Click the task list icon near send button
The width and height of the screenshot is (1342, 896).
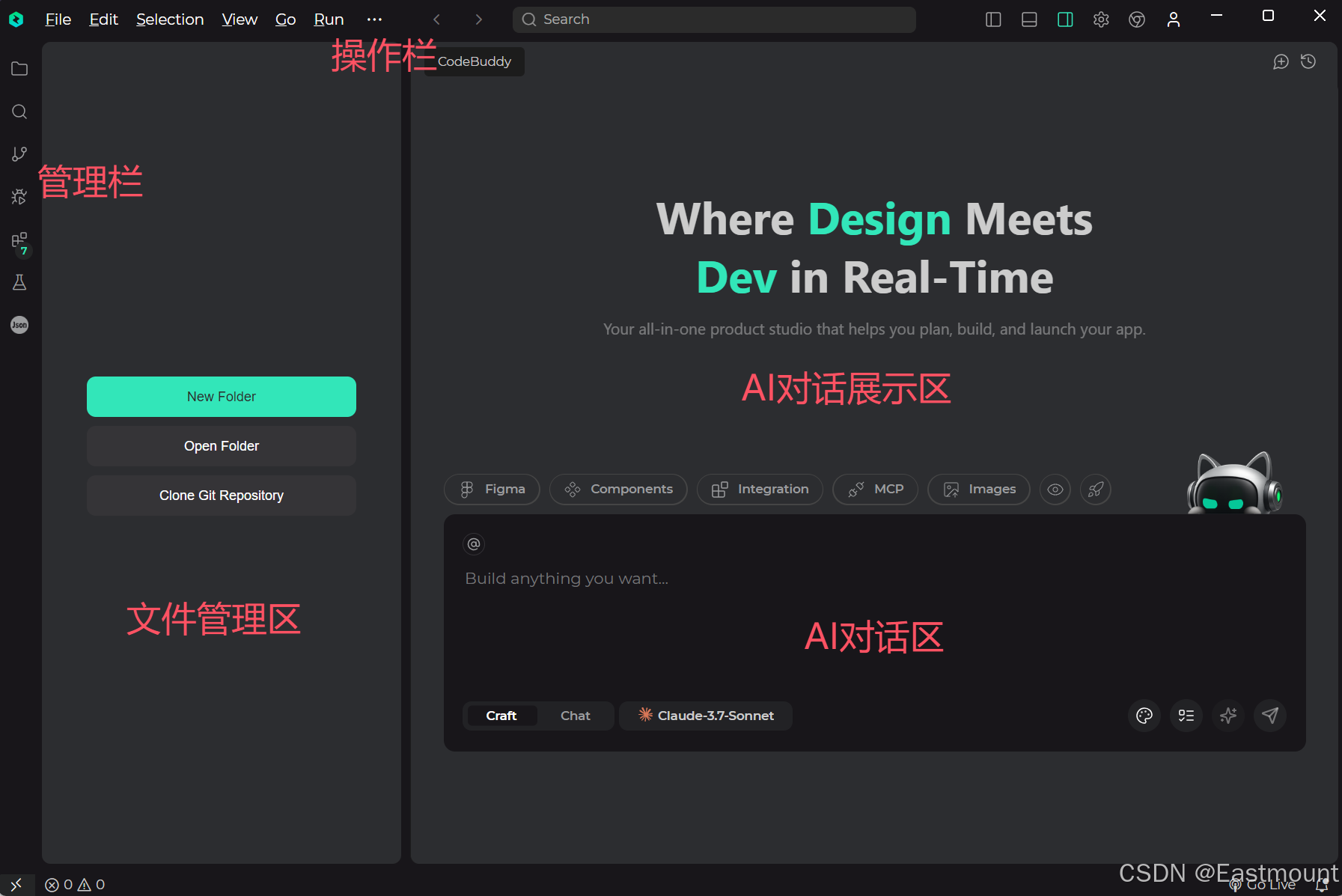click(x=1186, y=716)
